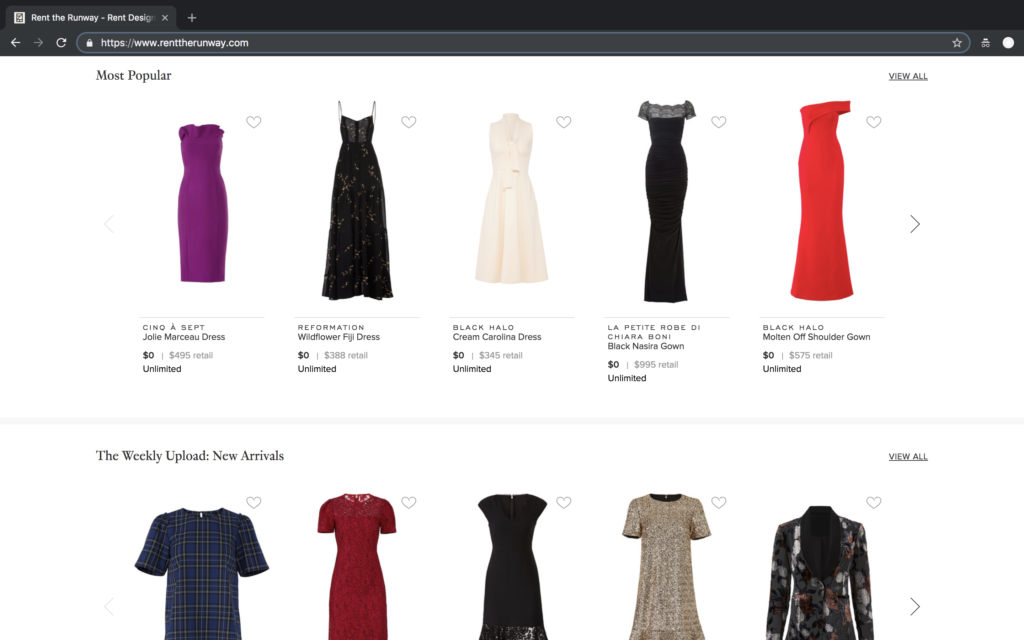The width and height of the screenshot is (1024, 640).
Task: Click the Molten Off Shoulder Gown title
Action: 816,337
